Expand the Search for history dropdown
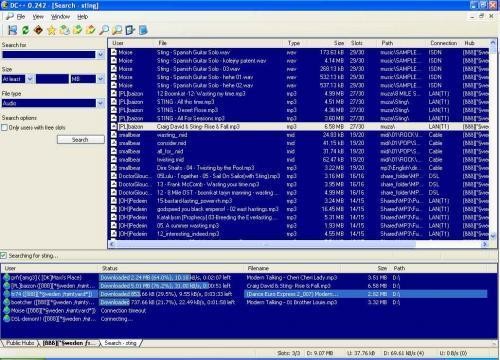 pyautogui.click(x=101, y=55)
